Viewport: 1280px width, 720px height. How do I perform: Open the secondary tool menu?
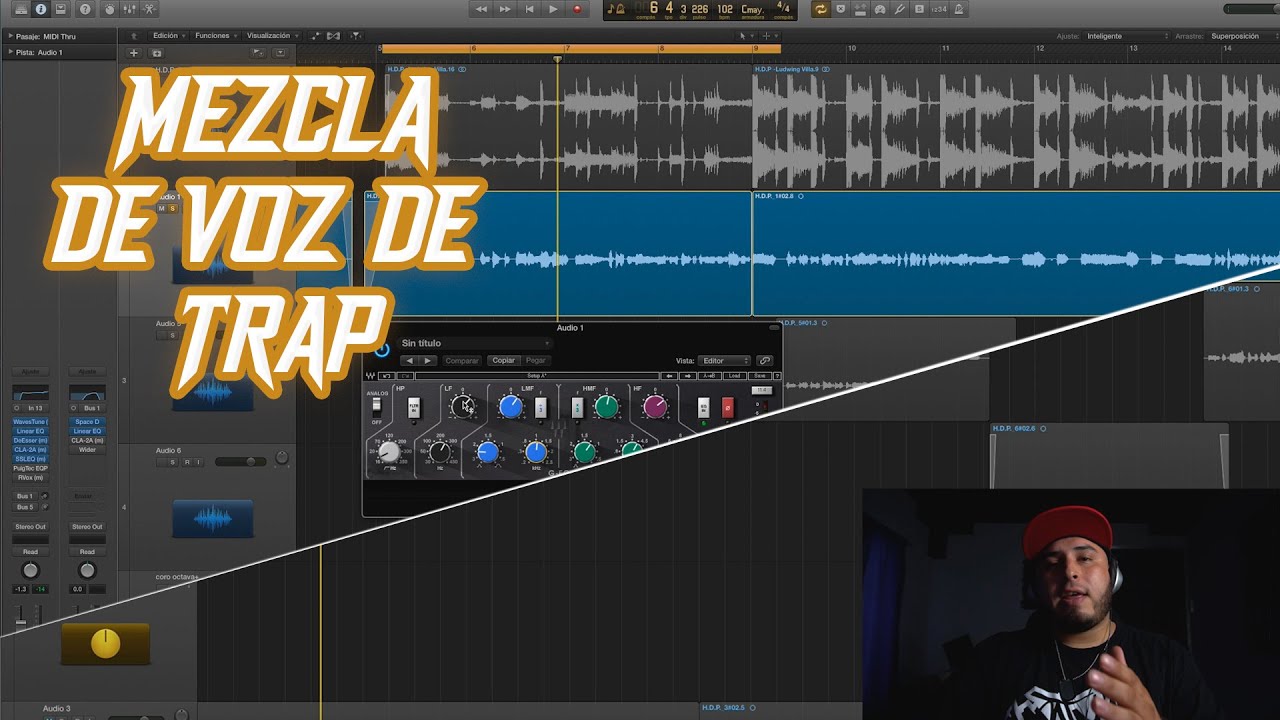pos(769,36)
